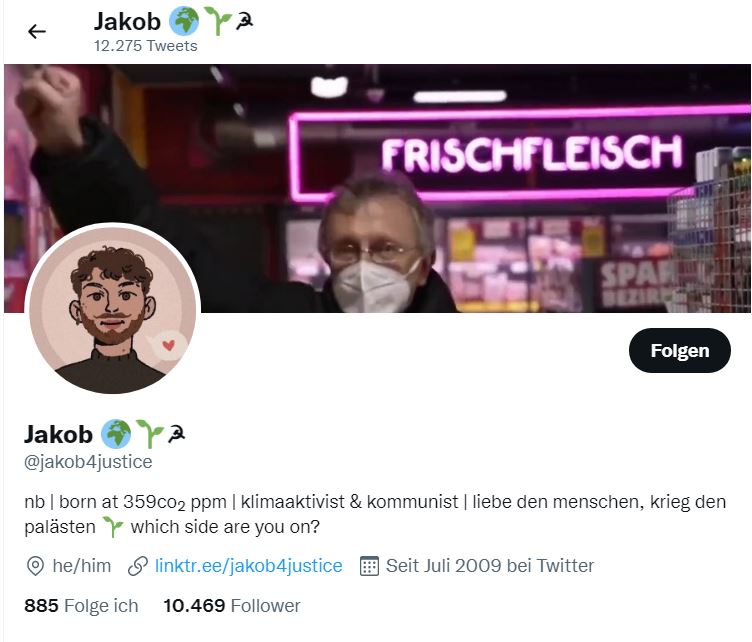752x642 pixels.
Task: Click the calendar icon beside Seit Juli 2009
Action: pos(369,566)
